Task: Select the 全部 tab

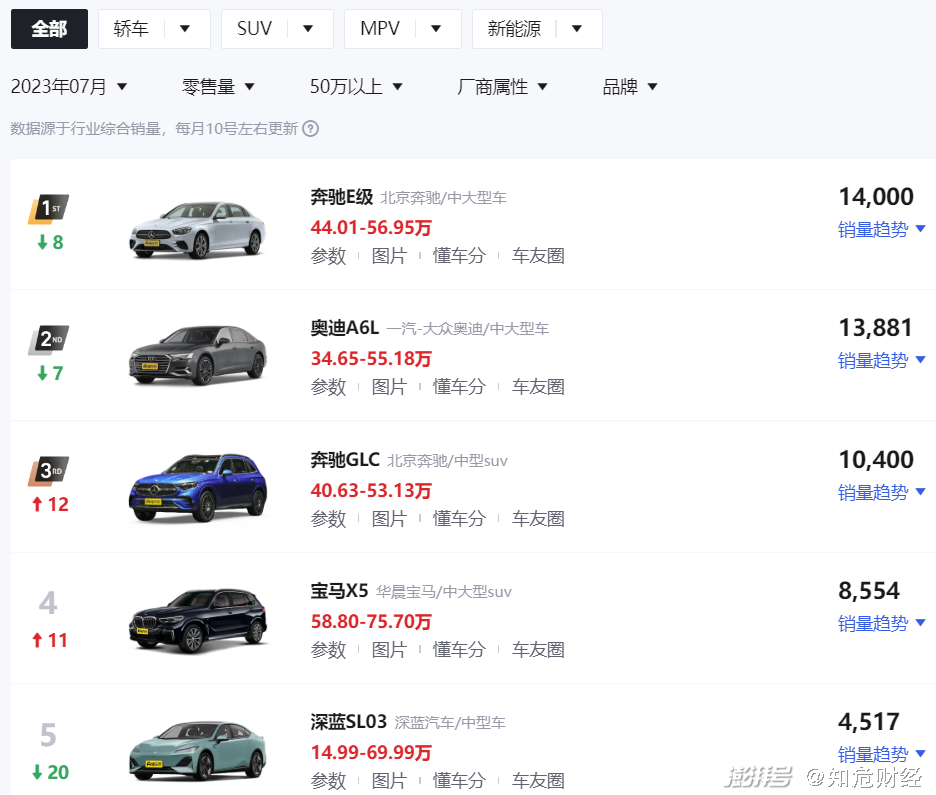Action: pos(49,29)
